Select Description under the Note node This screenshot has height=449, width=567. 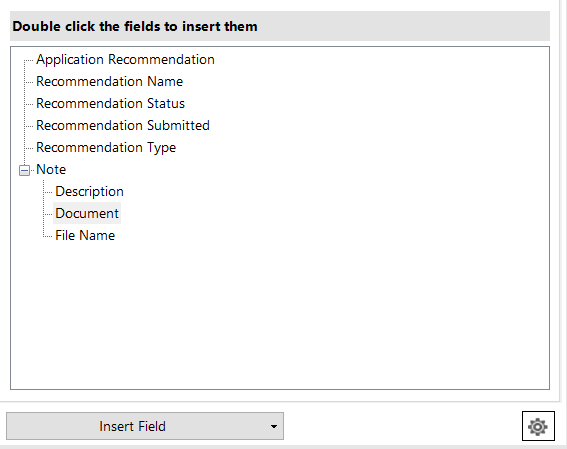pyautogui.click(x=89, y=192)
